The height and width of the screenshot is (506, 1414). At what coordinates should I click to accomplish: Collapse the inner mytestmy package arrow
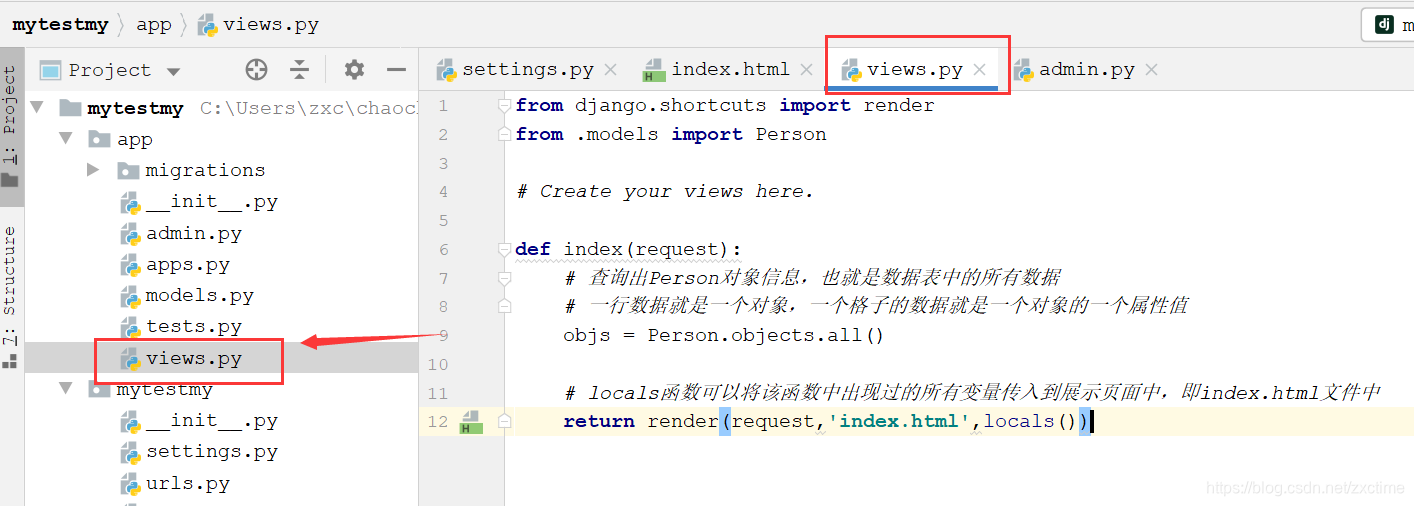[x=66, y=389]
